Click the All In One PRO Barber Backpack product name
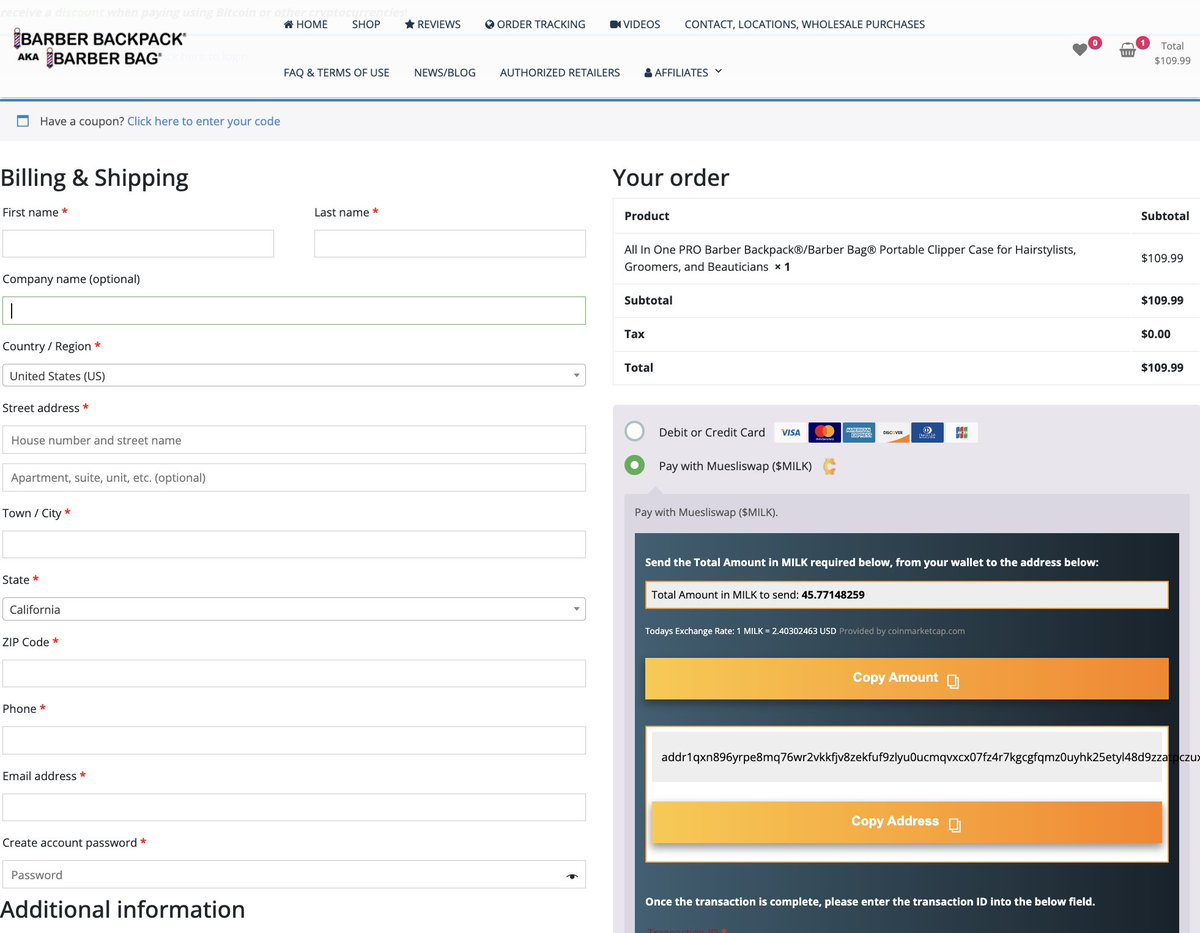The height and width of the screenshot is (933, 1200). [x=850, y=258]
